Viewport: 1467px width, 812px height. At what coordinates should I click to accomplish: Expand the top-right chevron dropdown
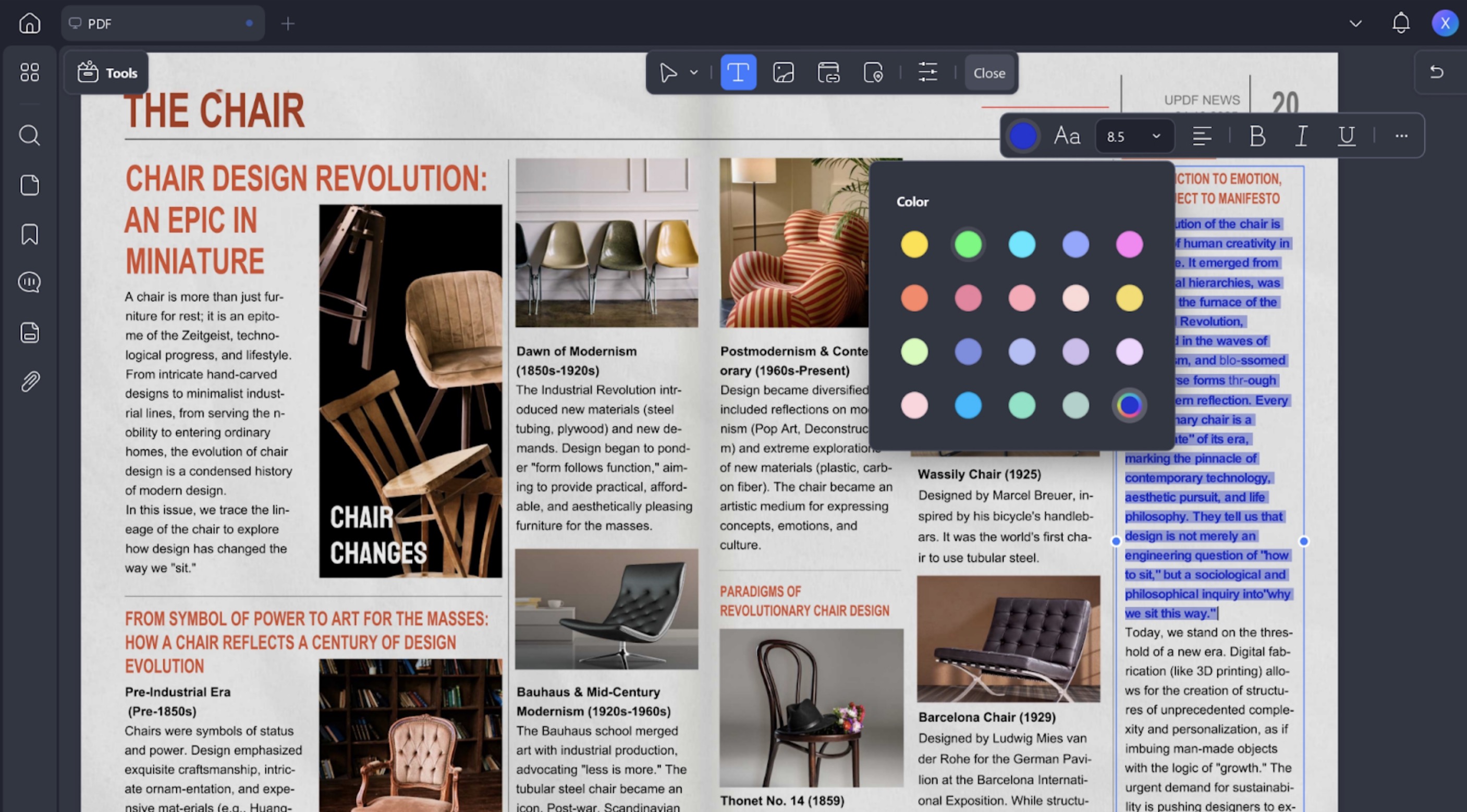(1355, 23)
